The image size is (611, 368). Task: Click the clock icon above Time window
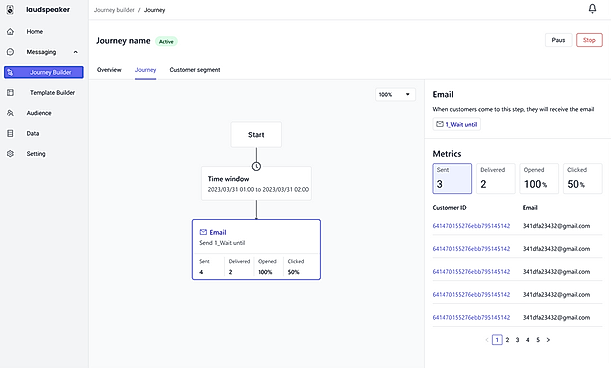pyautogui.click(x=256, y=166)
